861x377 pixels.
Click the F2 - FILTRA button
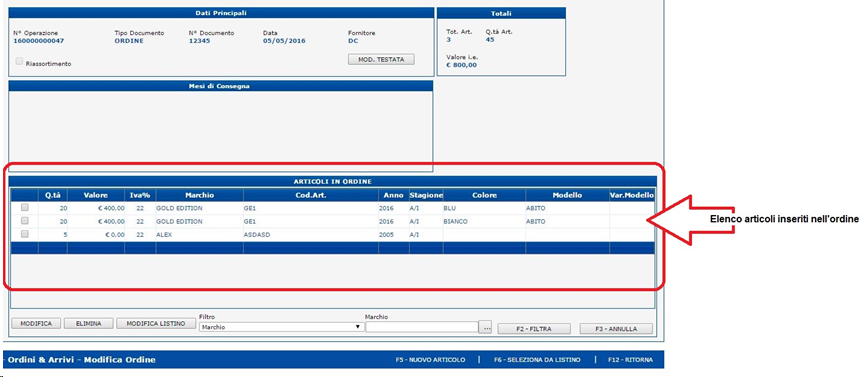pos(533,329)
